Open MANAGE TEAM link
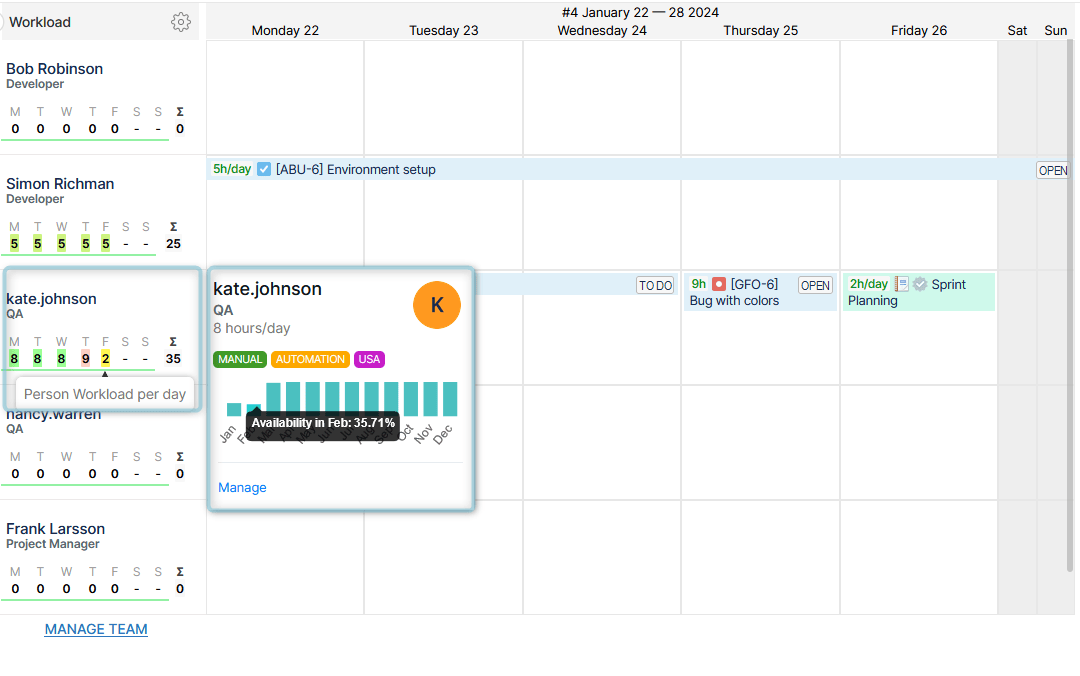Viewport: 1080px width, 676px height. pos(96,629)
